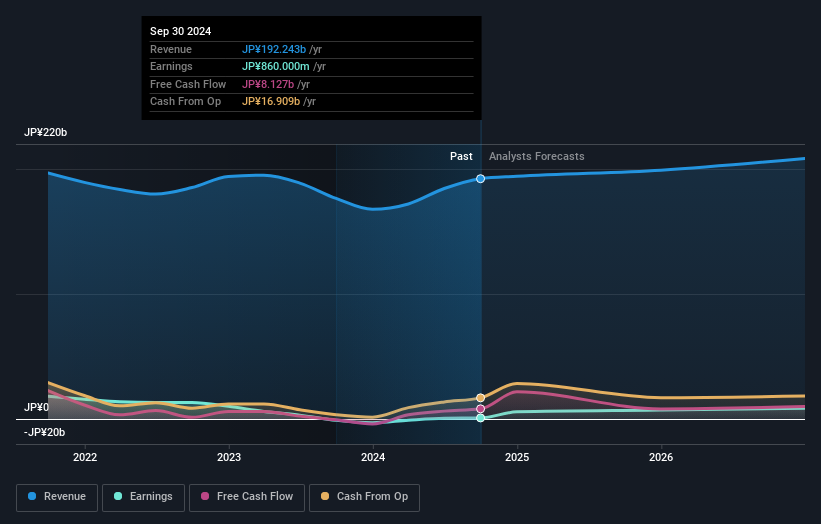The width and height of the screenshot is (821, 524).
Task: Click the Sep 30 2024 tooltip date
Action: 181,31
